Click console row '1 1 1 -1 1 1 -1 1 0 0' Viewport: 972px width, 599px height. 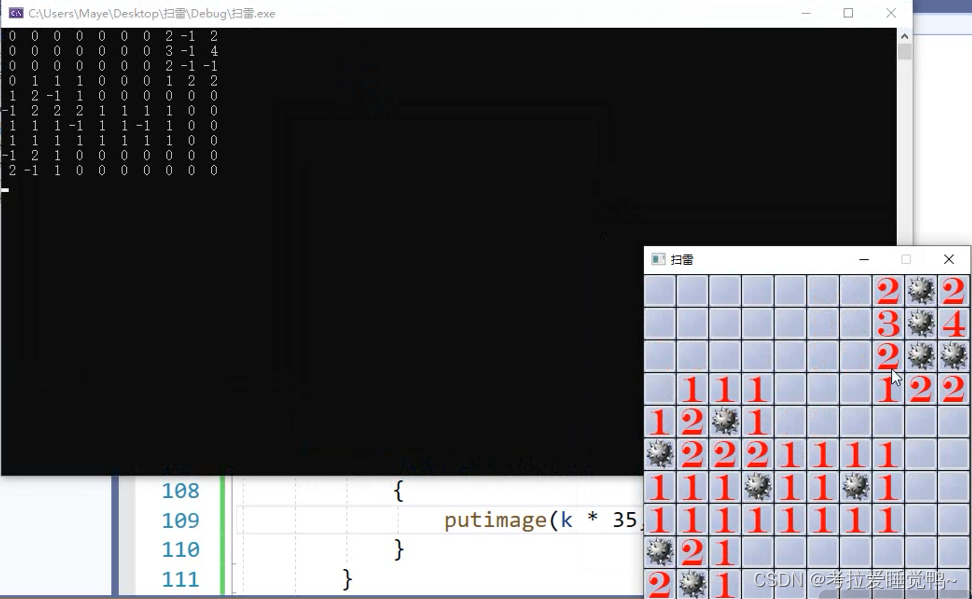pos(112,125)
